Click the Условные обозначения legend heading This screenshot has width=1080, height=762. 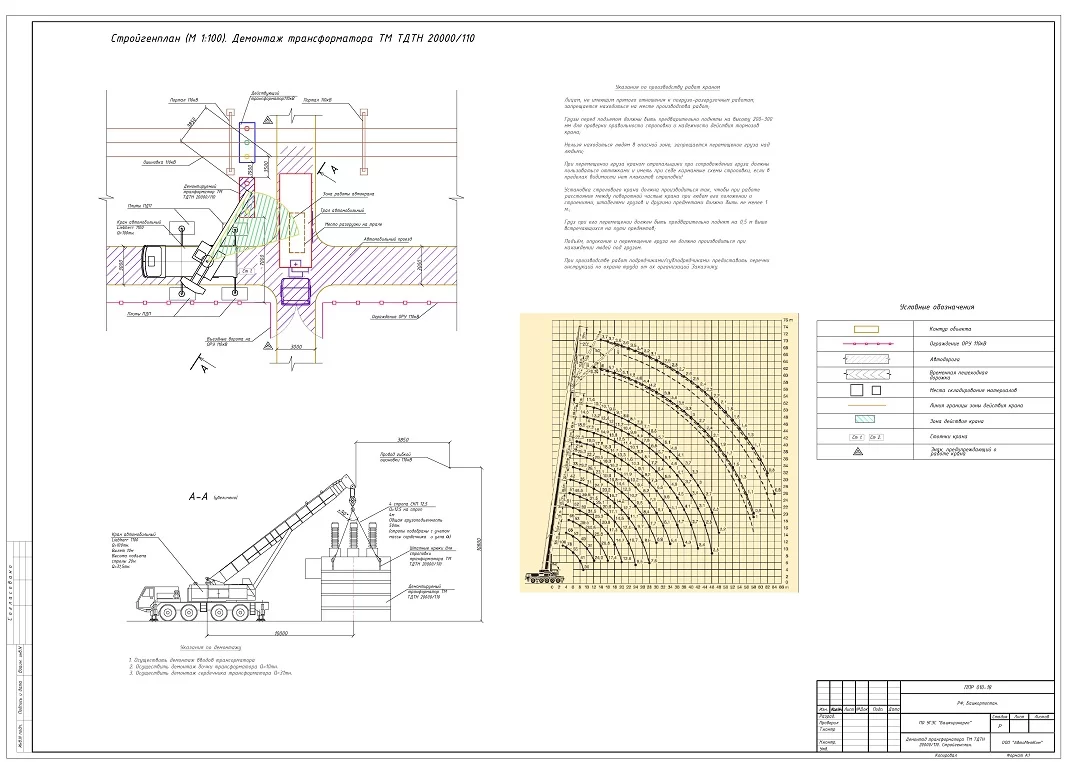point(935,307)
